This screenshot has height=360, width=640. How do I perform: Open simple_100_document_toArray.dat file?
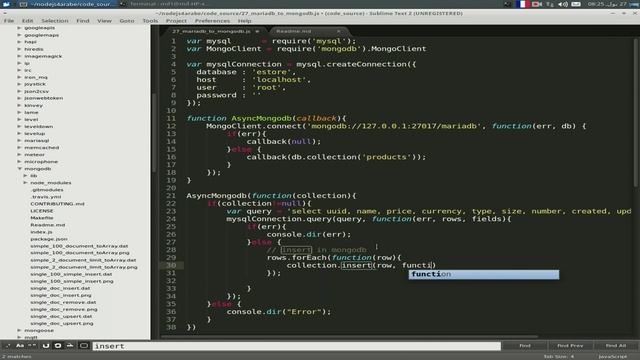(x=79, y=246)
